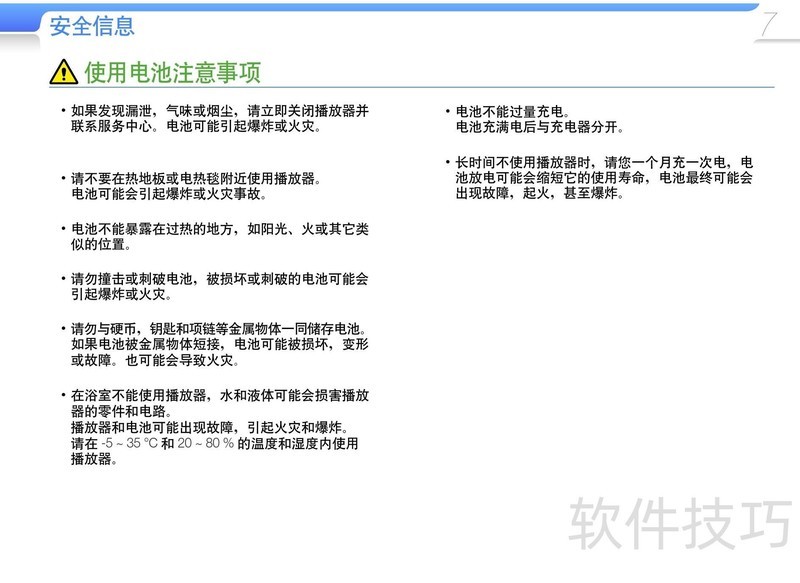Select the line 电池充满电后与充电器分开
Image resolution: width=800 pixels, height=583 pixels.
coord(540,127)
